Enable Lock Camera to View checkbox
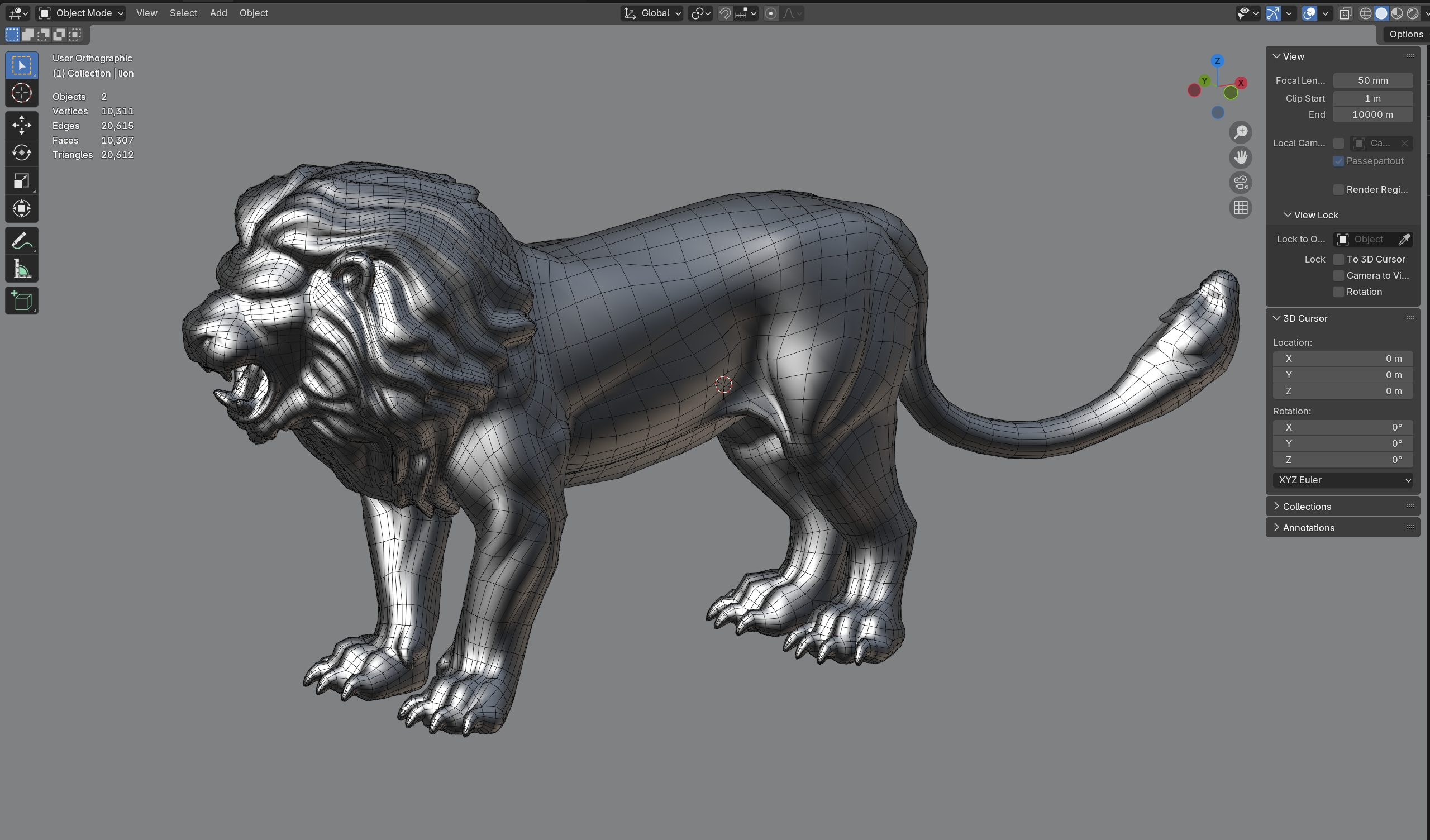The width and height of the screenshot is (1430, 840). pos(1338,276)
